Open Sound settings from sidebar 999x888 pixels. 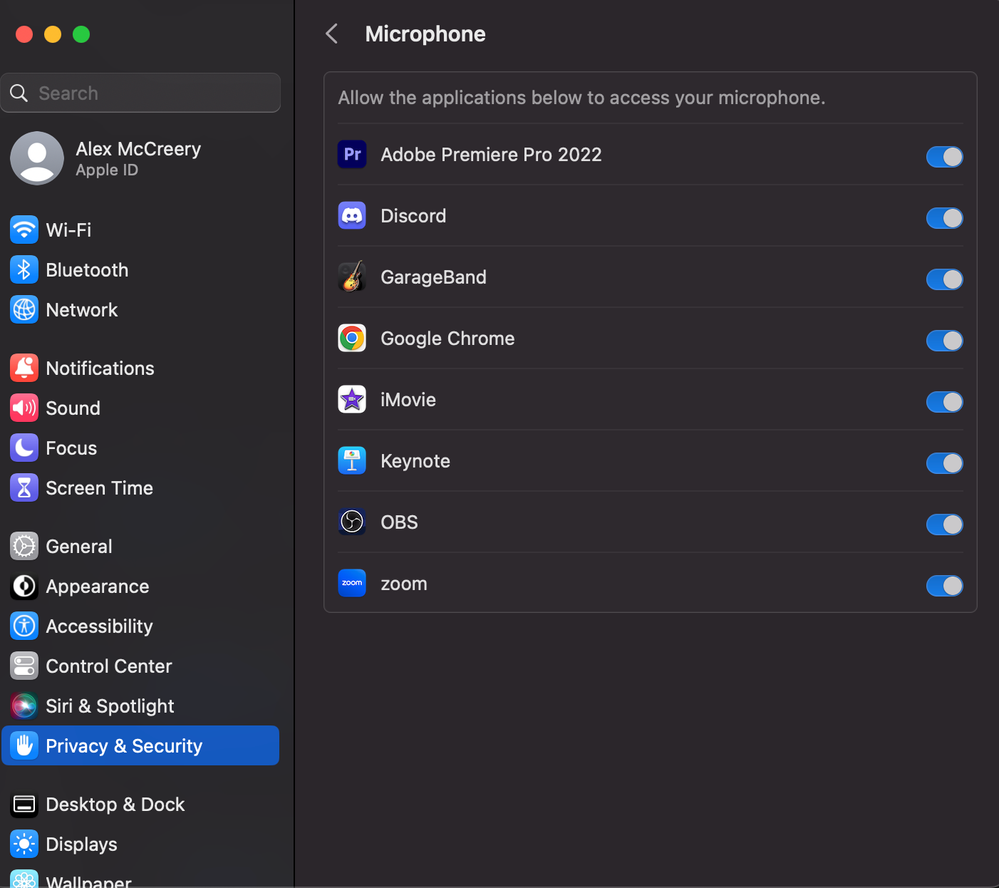click(72, 408)
